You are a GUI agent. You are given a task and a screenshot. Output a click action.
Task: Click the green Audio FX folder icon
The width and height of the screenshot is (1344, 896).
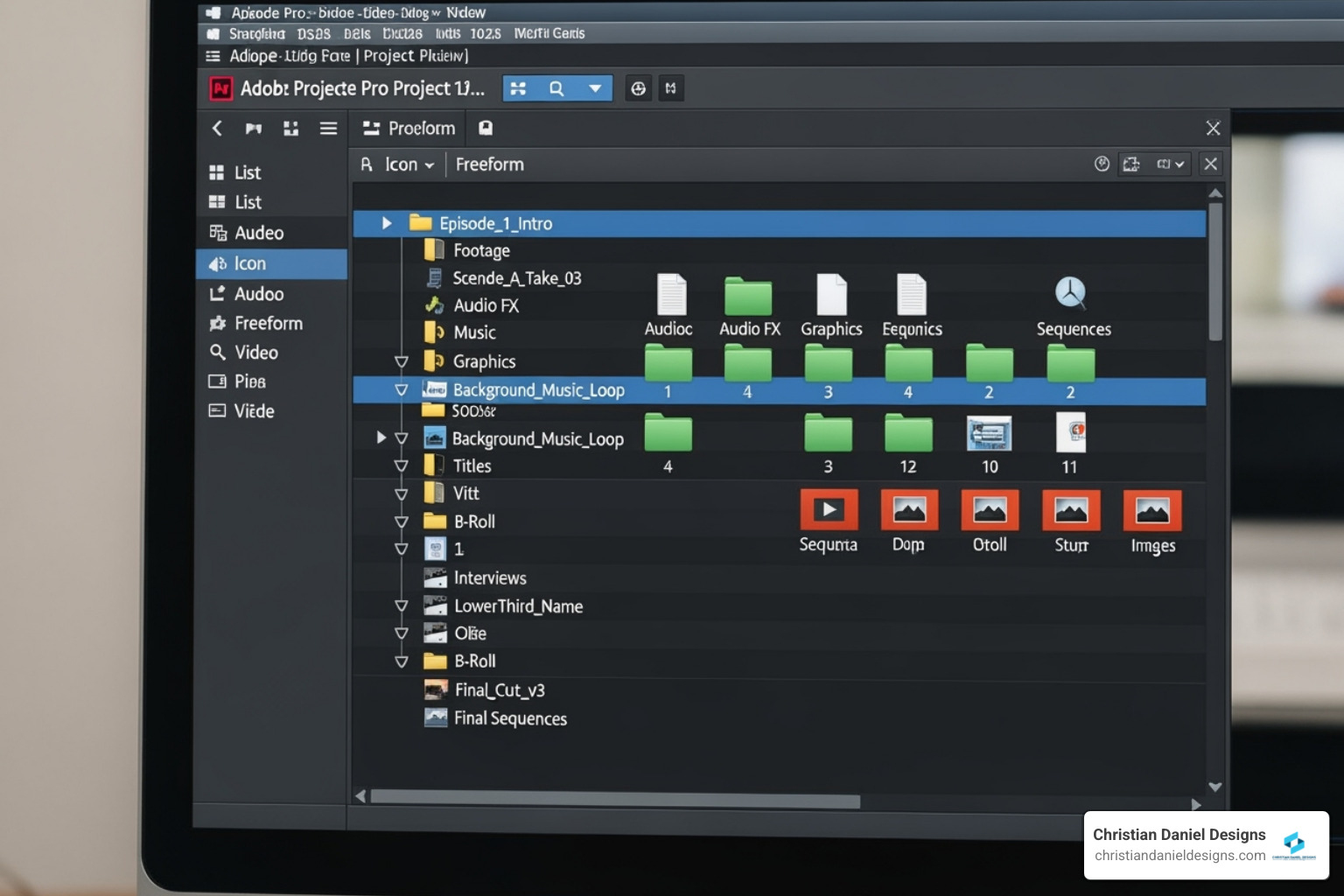coord(748,297)
